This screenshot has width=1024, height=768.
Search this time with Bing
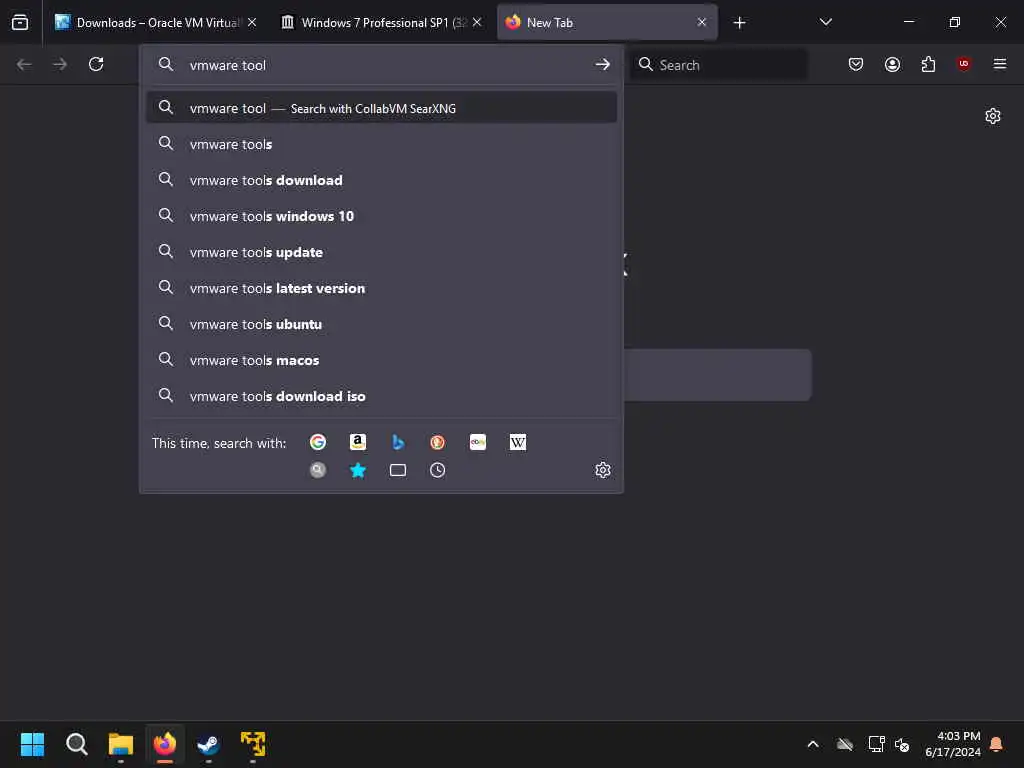click(398, 442)
